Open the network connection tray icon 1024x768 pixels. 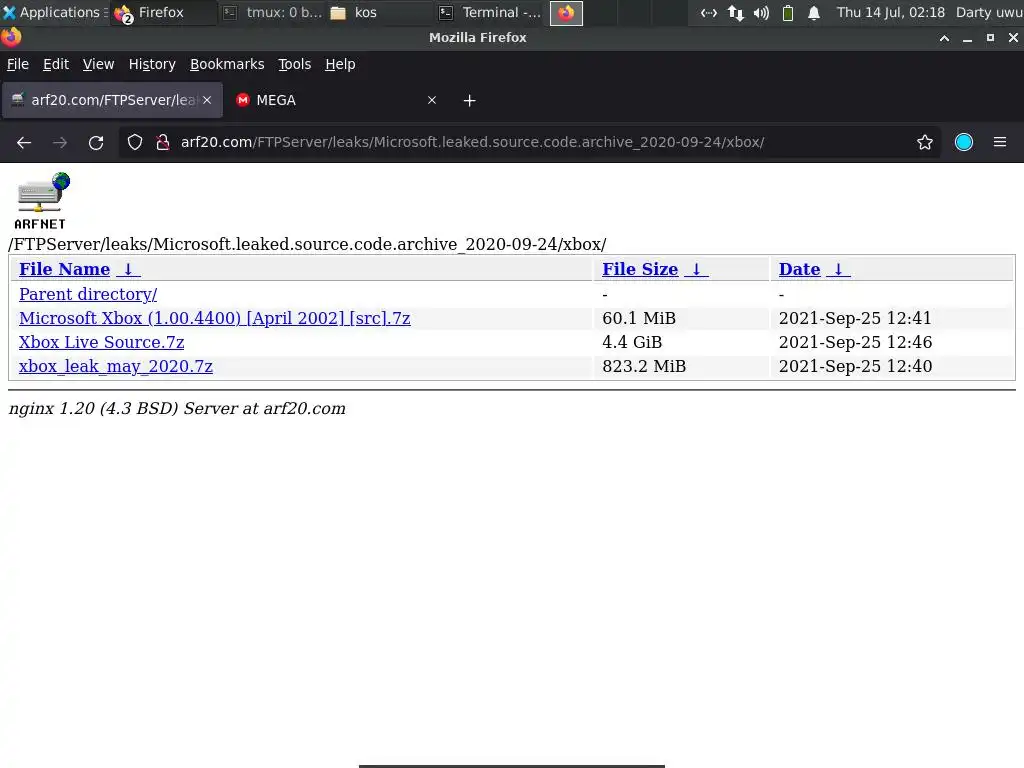pos(709,12)
